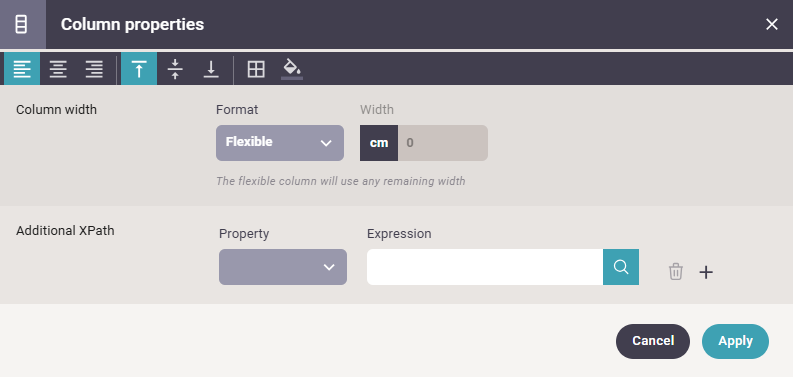Open the fill color paint bucket
Screen dimensions: 793x377
coord(292,69)
